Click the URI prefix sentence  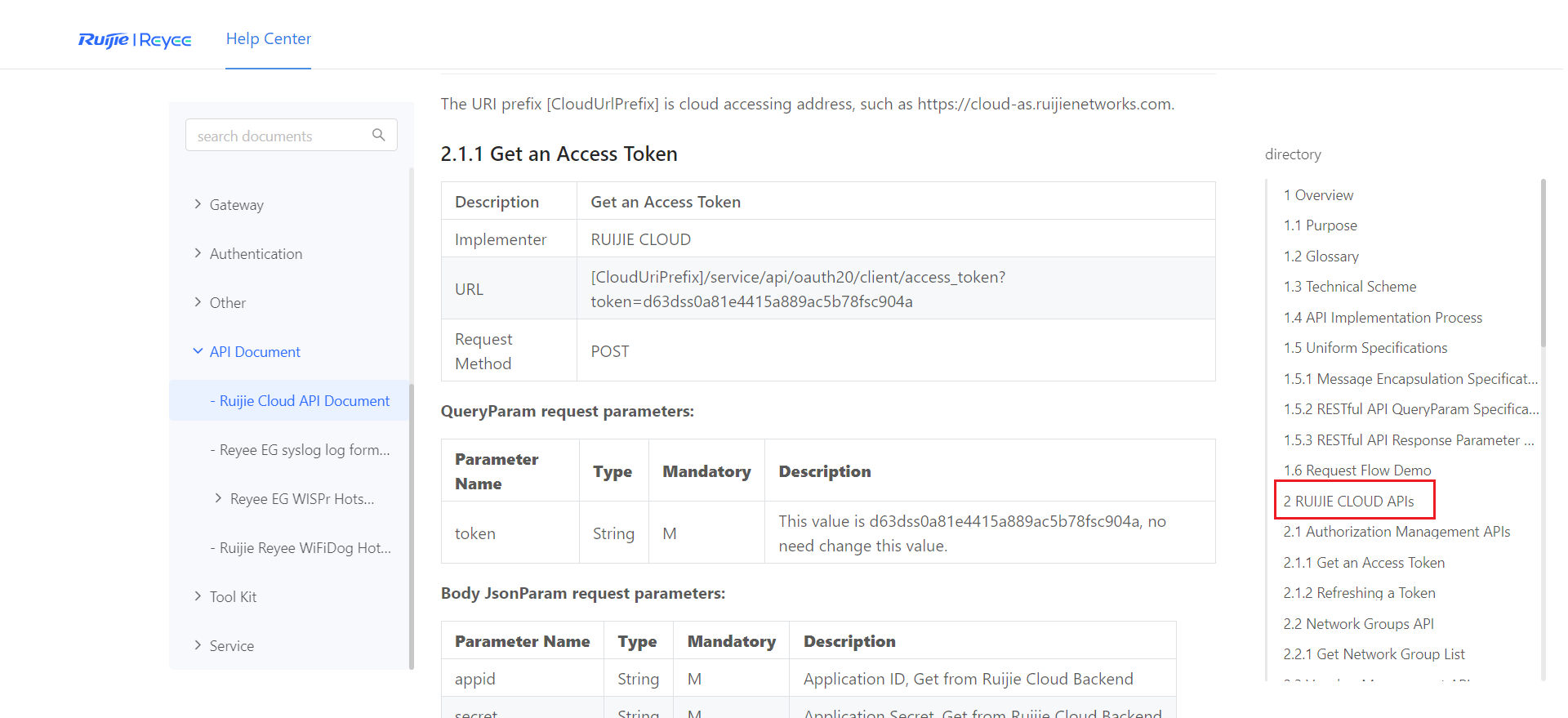click(x=807, y=104)
